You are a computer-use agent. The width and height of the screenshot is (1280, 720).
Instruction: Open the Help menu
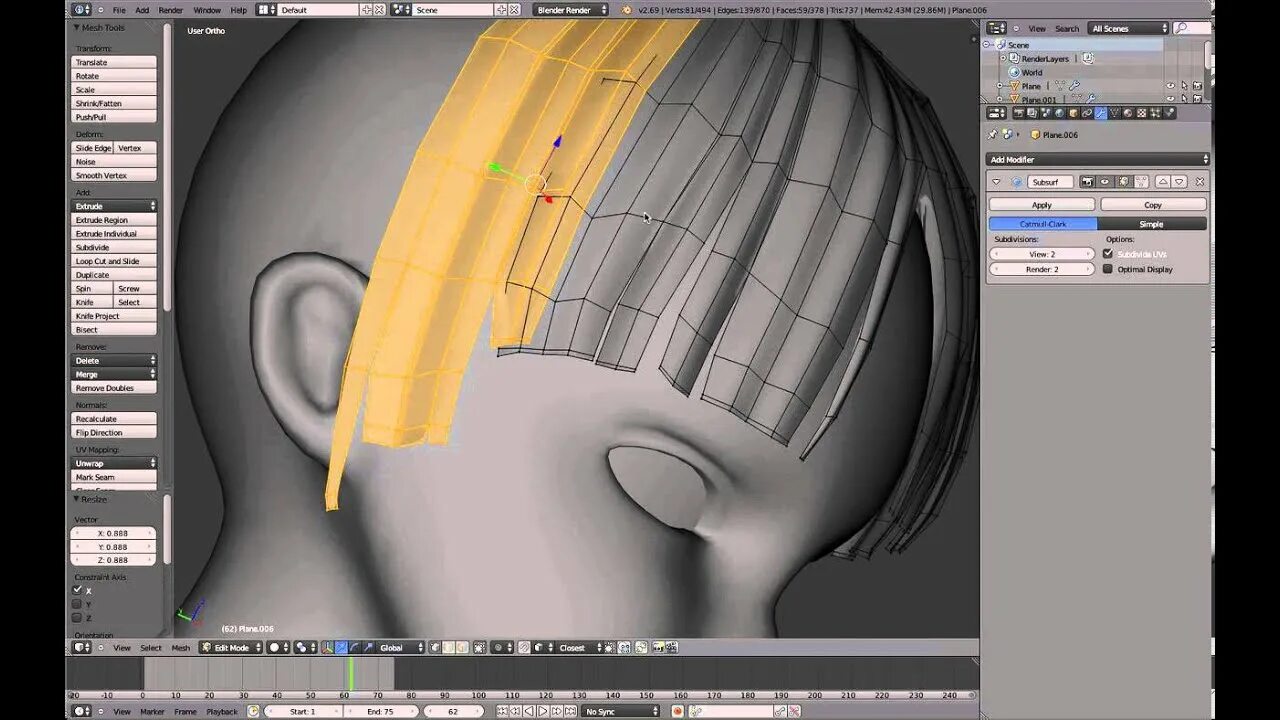(x=238, y=10)
